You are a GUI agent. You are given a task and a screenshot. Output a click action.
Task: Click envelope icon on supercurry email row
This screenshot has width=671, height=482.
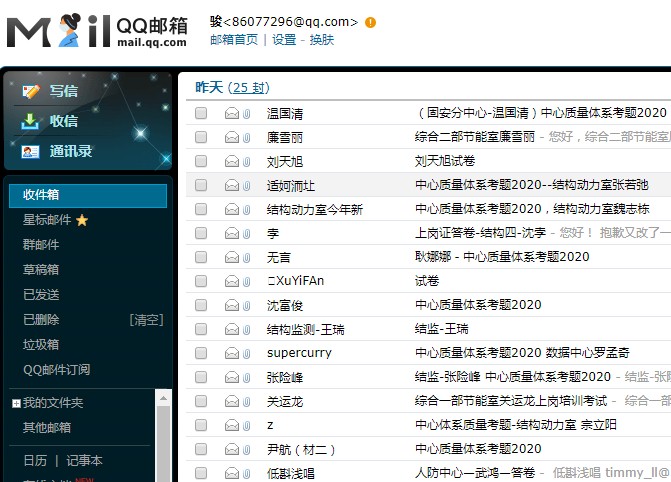231,353
